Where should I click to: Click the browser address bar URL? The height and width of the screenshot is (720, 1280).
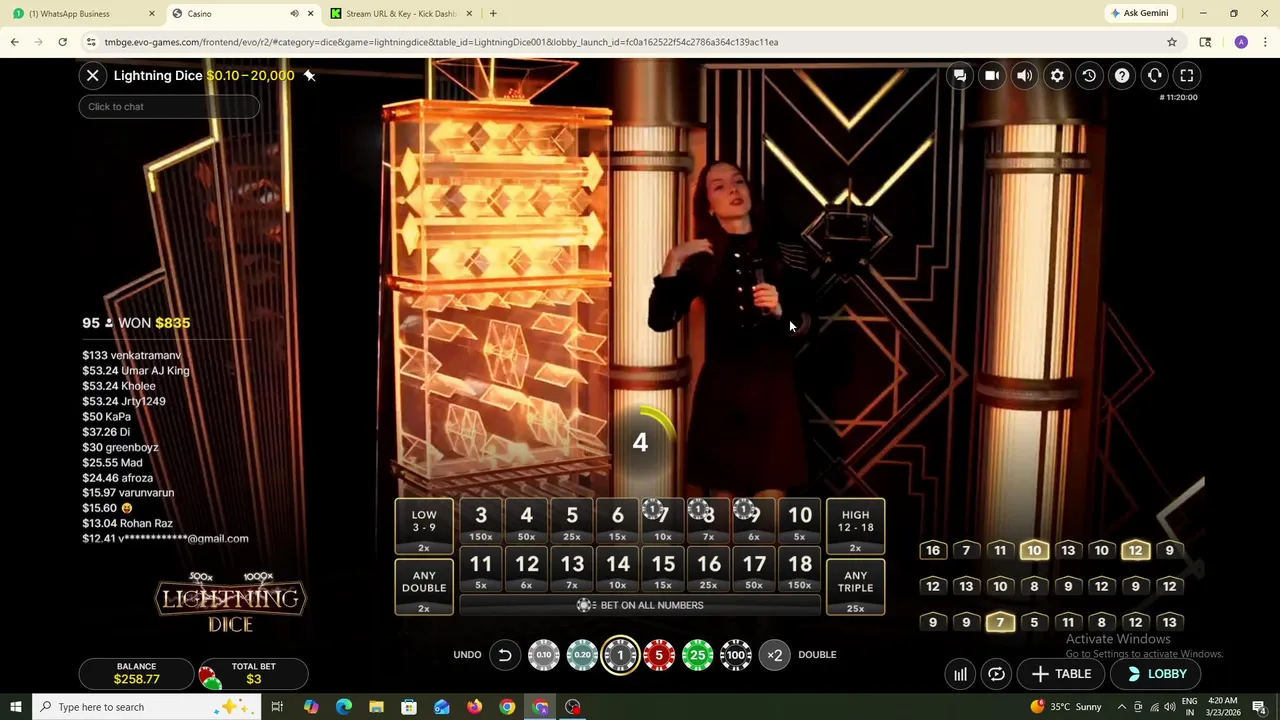[441, 42]
